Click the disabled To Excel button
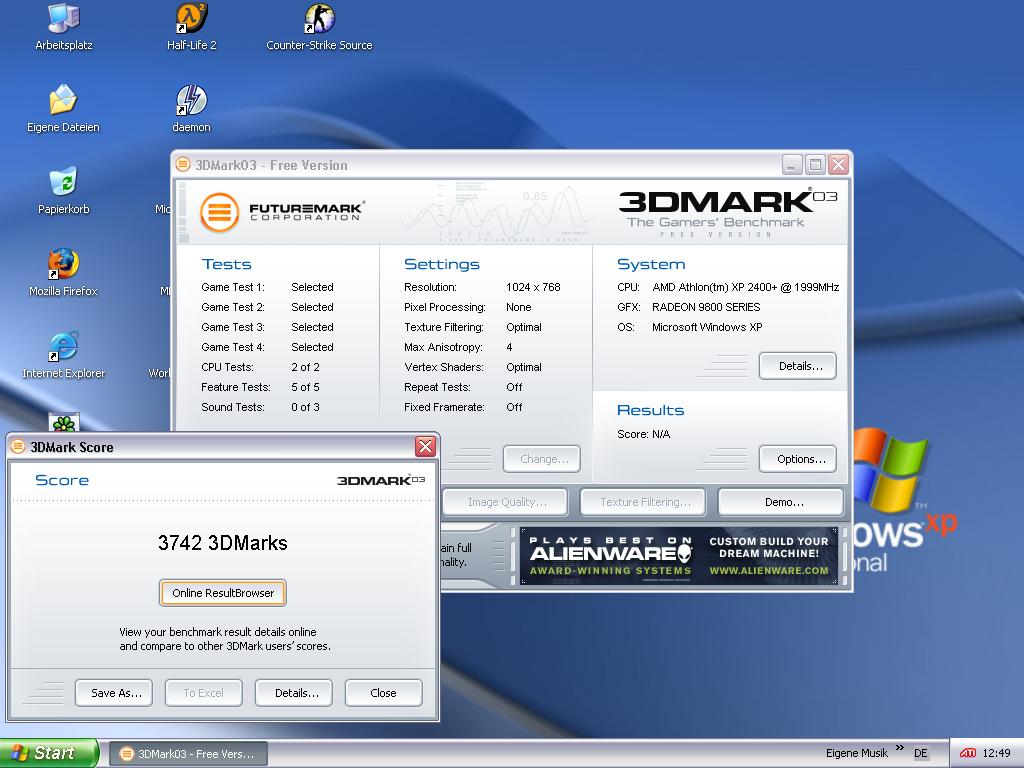Screen dimensions: 1024x768 tap(204, 693)
